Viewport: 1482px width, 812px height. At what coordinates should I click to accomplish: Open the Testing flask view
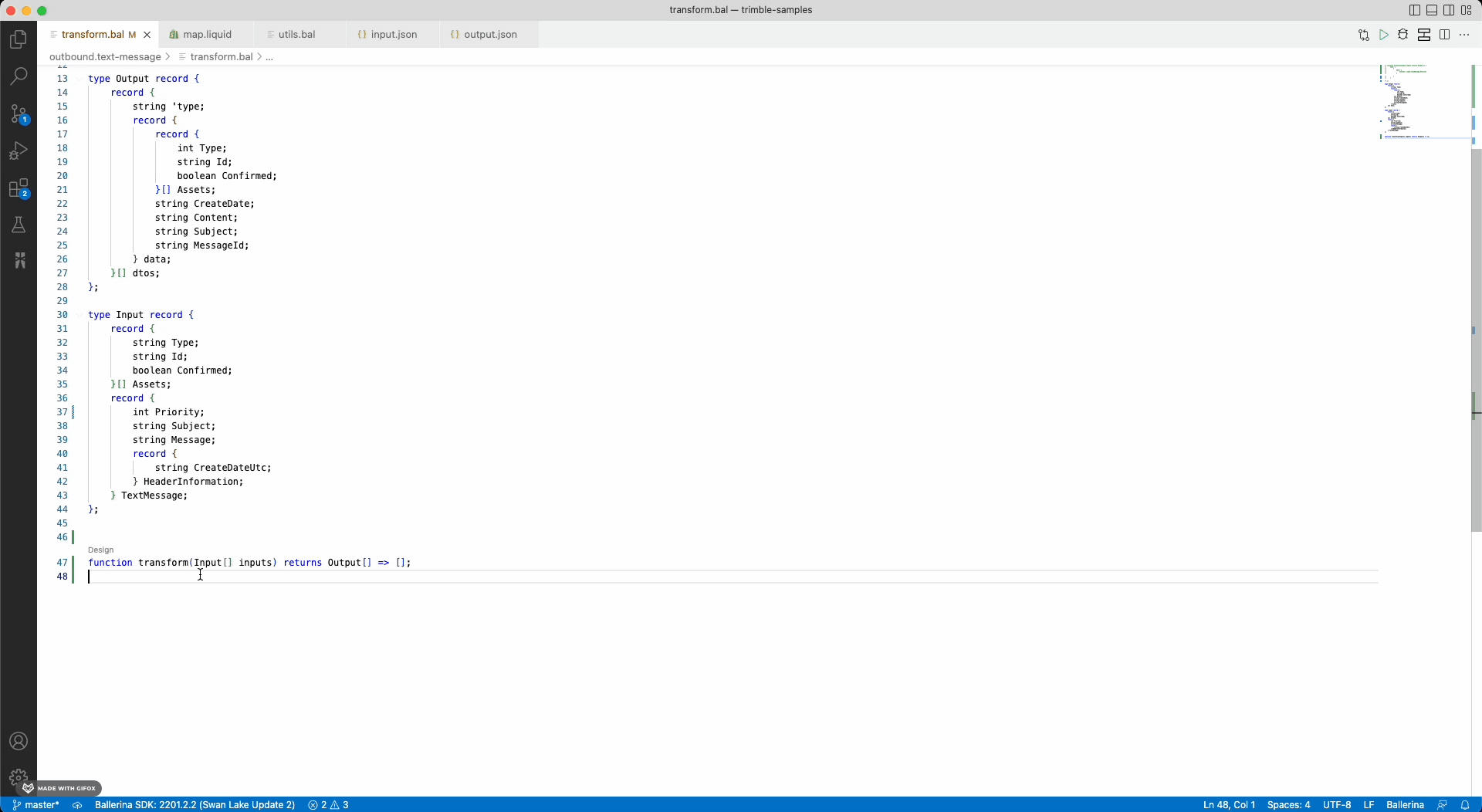[x=19, y=225]
